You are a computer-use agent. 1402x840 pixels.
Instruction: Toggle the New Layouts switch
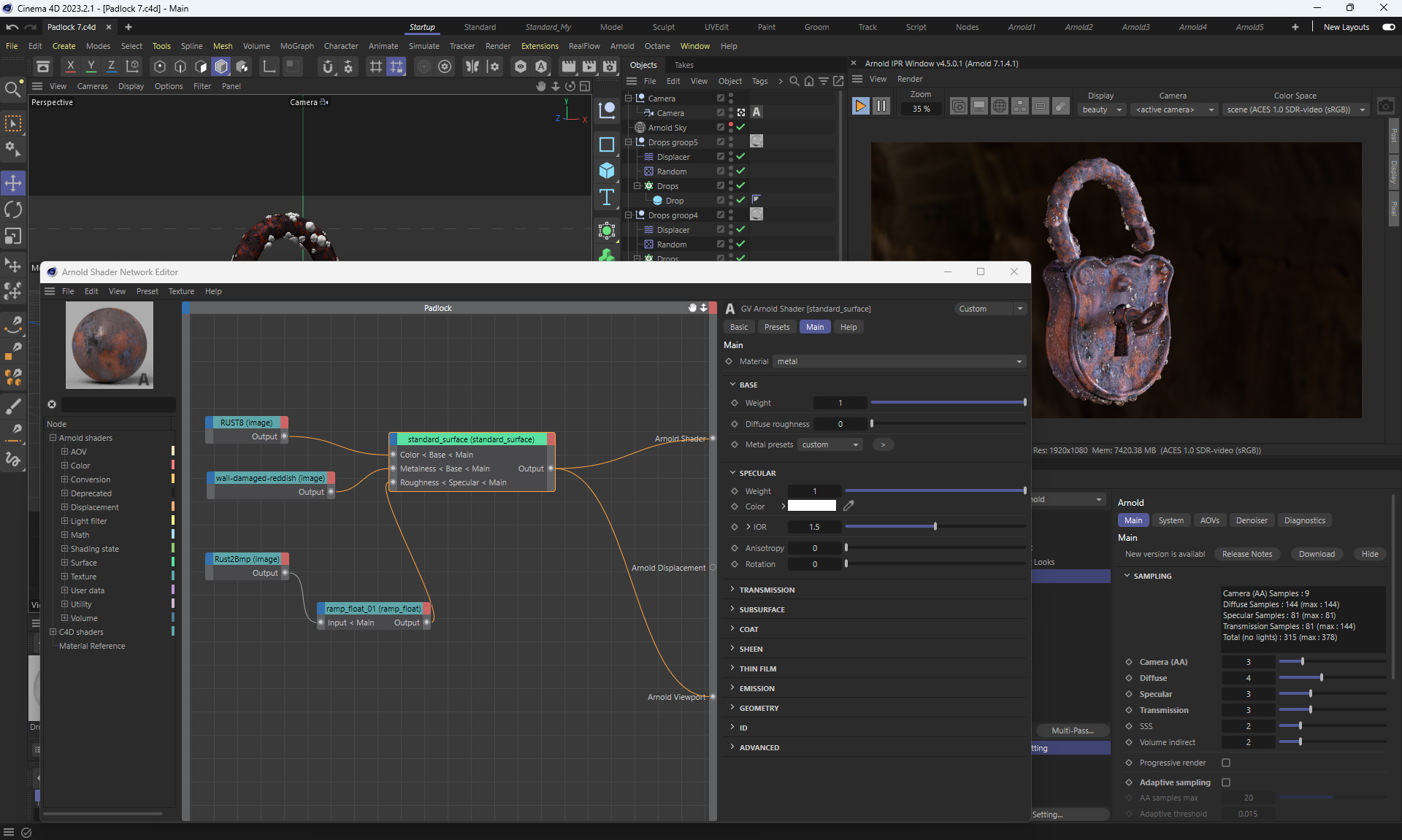pos(1388,27)
